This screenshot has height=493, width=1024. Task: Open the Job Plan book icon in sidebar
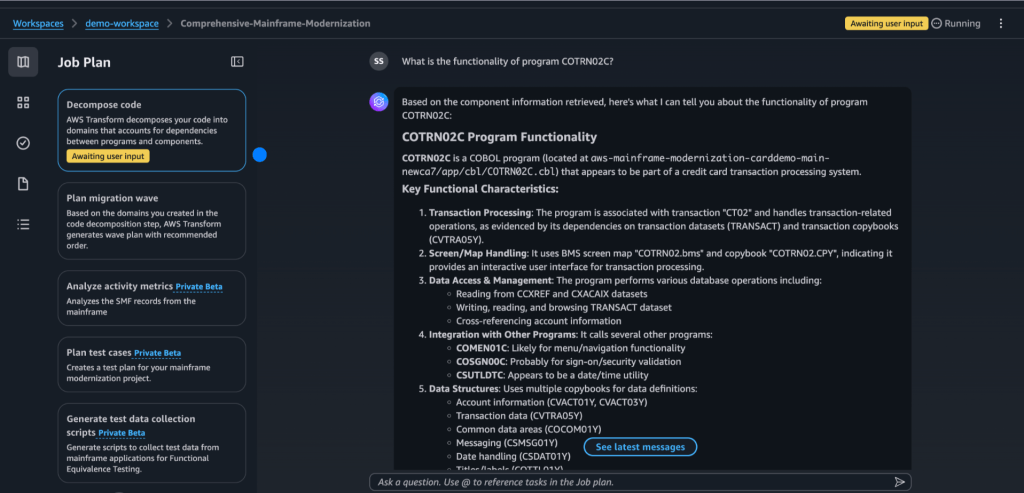(x=23, y=62)
